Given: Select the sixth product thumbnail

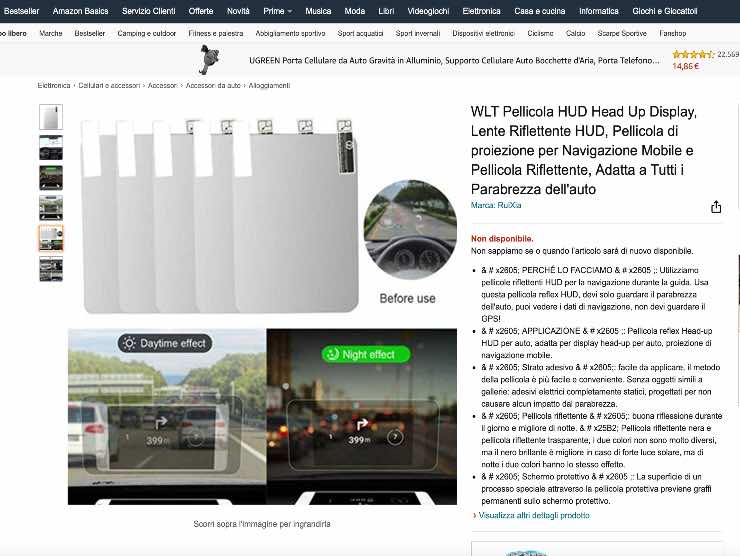Looking at the screenshot, I should [x=51, y=269].
